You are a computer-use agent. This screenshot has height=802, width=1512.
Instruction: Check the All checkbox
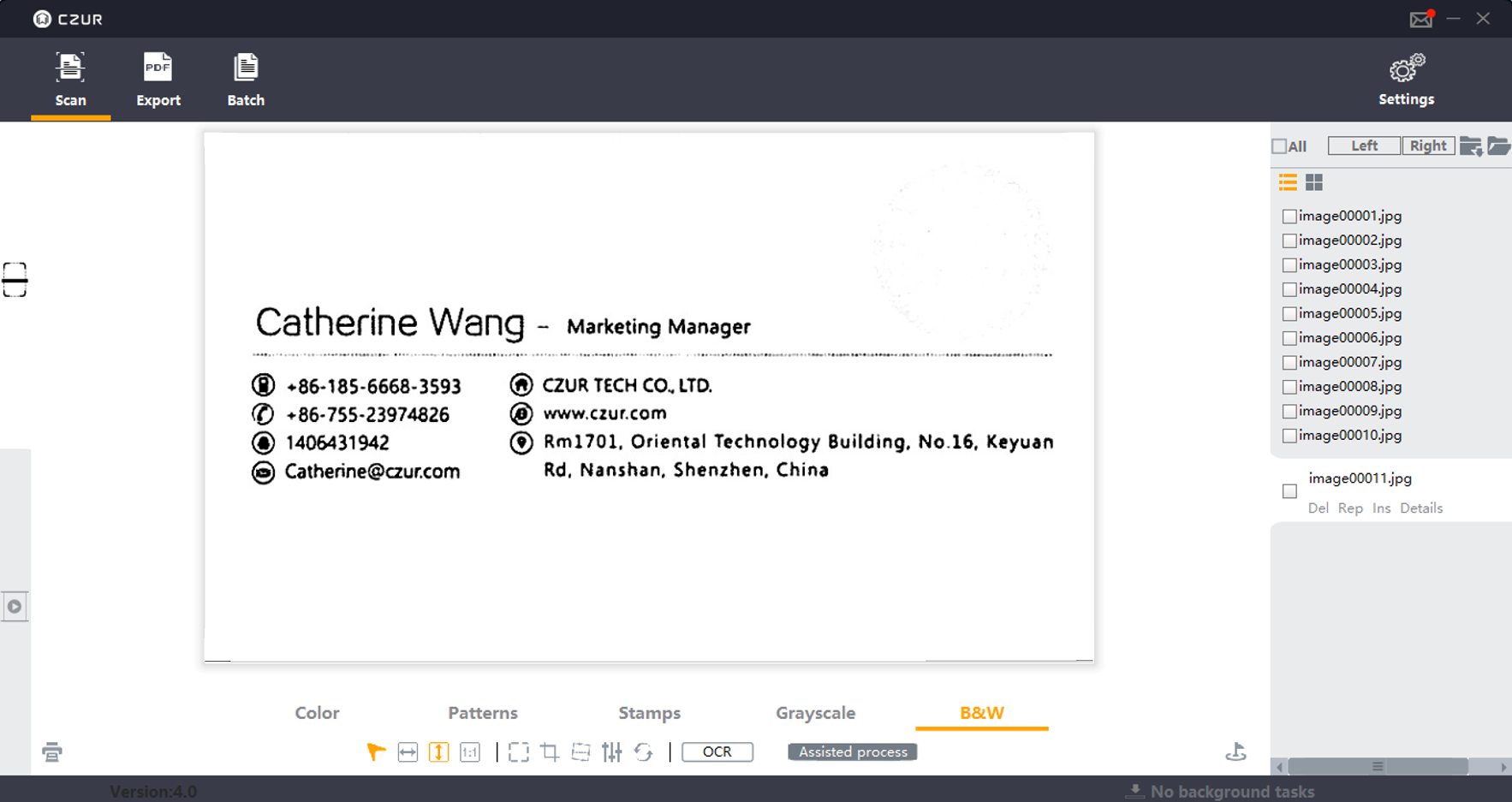coord(1279,146)
